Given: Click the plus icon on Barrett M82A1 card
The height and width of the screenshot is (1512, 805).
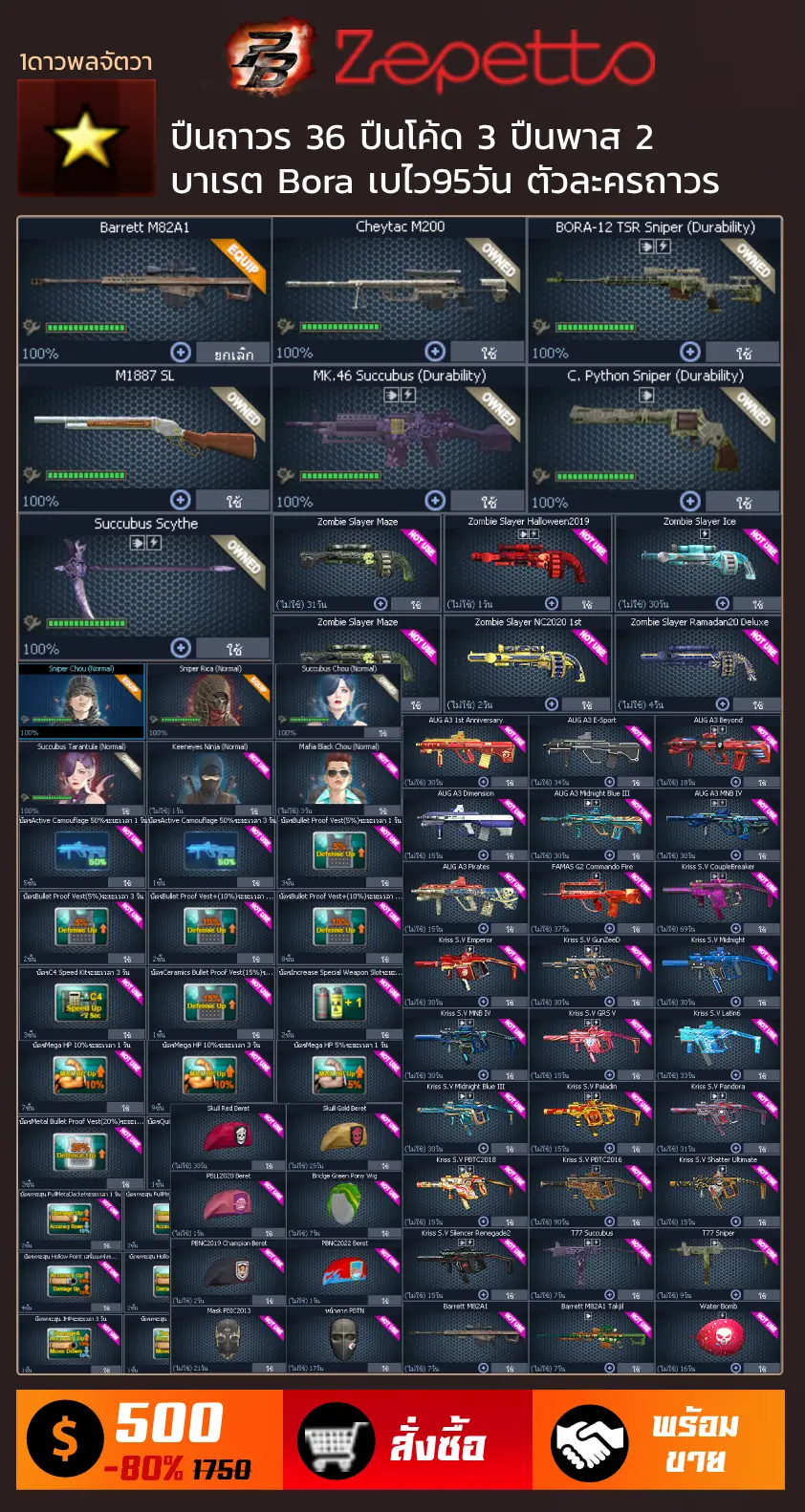Looking at the screenshot, I should (180, 352).
